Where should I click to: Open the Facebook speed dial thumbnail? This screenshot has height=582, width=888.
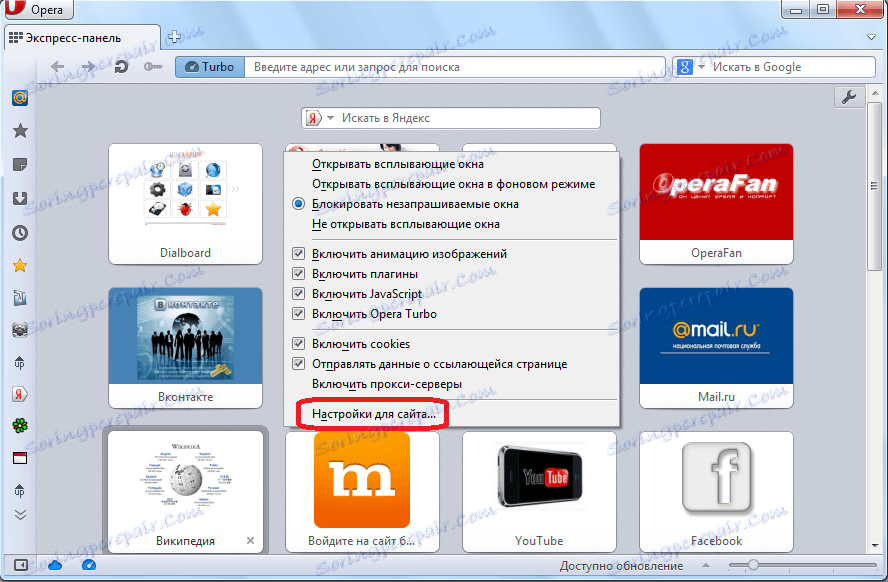(x=716, y=491)
